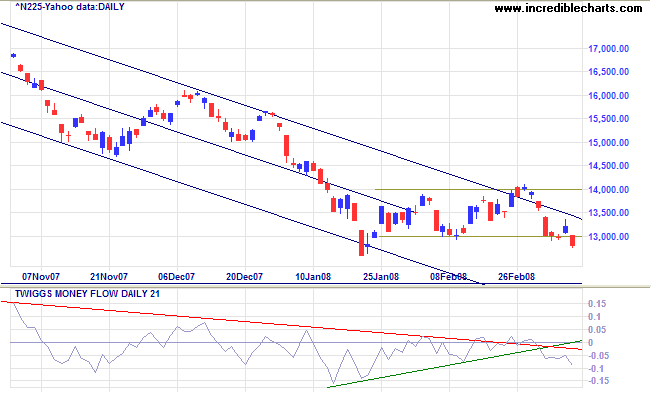Select the 06Dec07 date label
The height and width of the screenshot is (395, 651).
click(176, 277)
